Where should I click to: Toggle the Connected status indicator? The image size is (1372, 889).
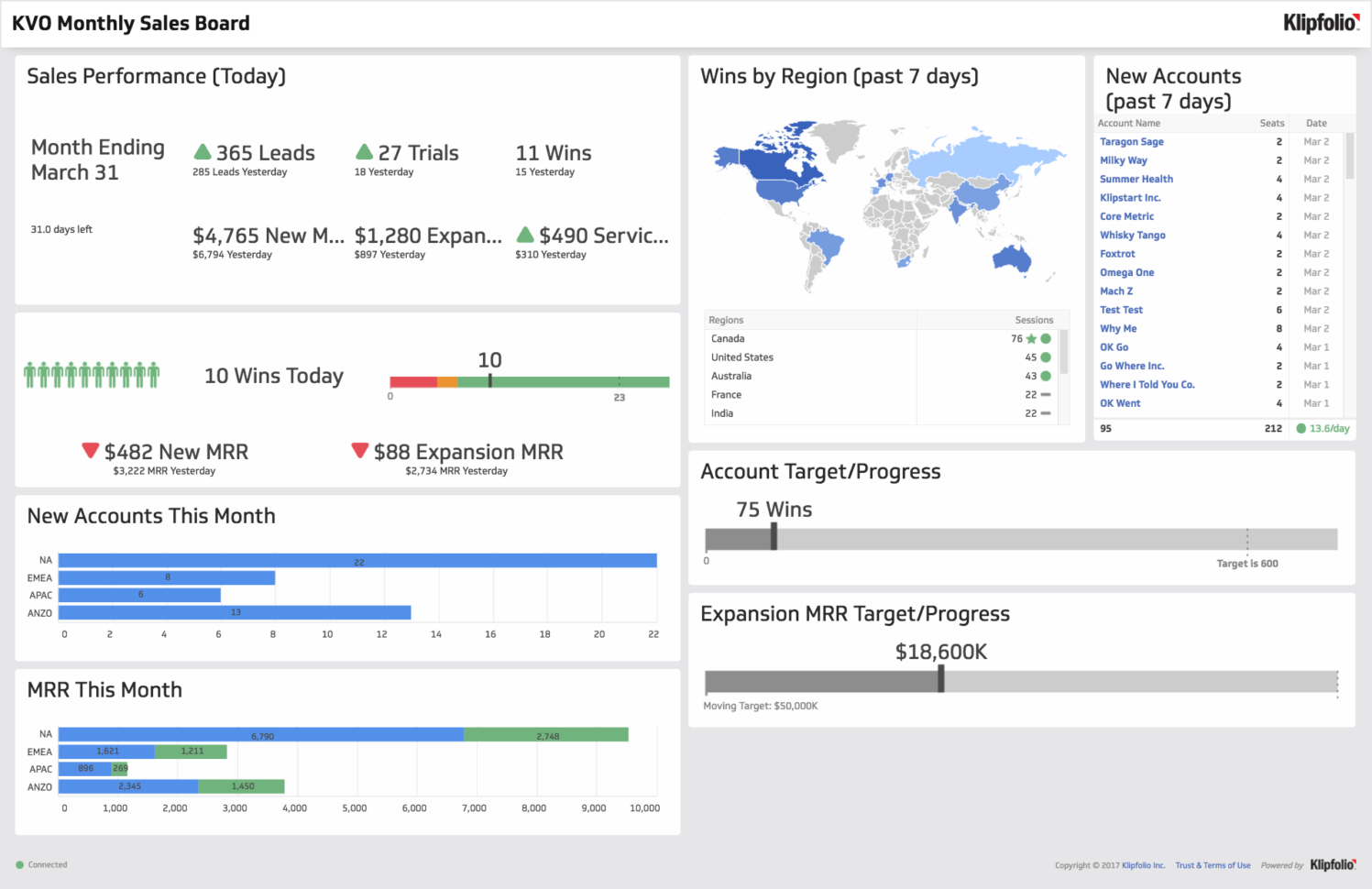point(20,864)
